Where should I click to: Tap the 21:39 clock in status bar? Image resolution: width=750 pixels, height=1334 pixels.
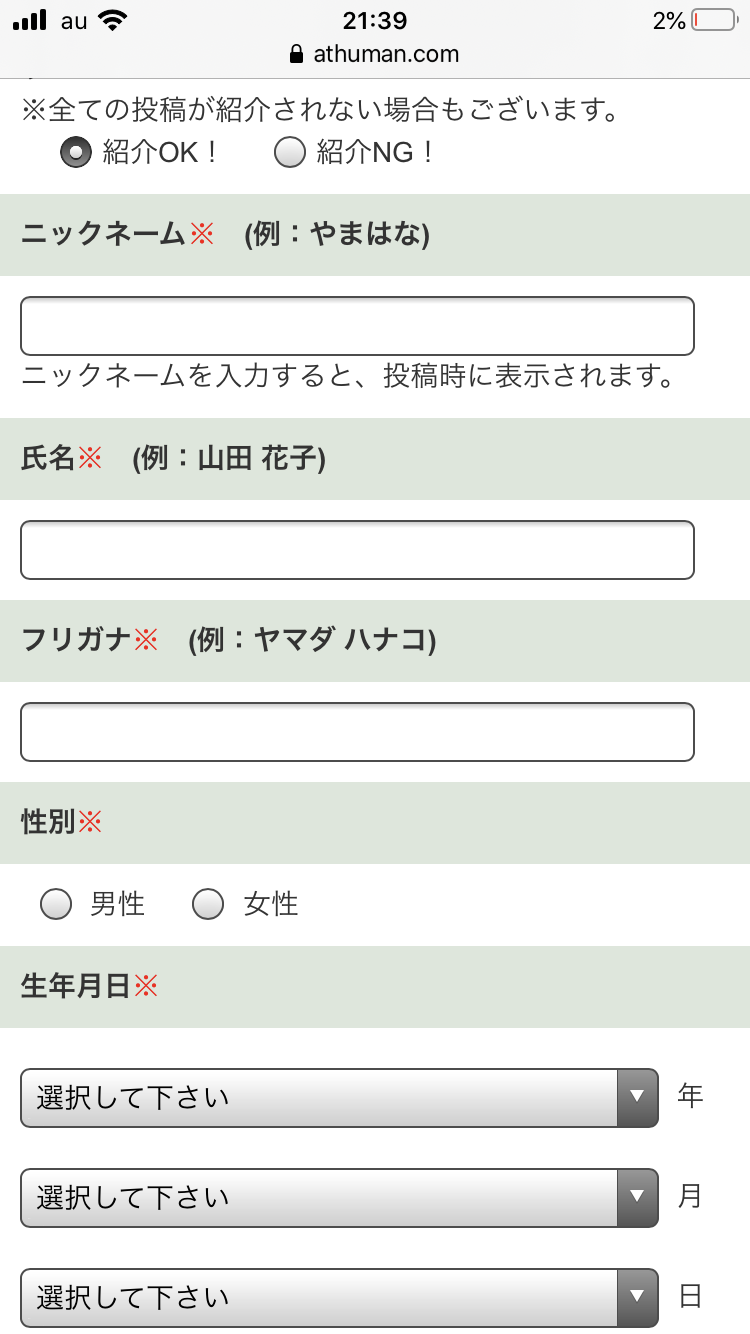pyautogui.click(x=375, y=20)
